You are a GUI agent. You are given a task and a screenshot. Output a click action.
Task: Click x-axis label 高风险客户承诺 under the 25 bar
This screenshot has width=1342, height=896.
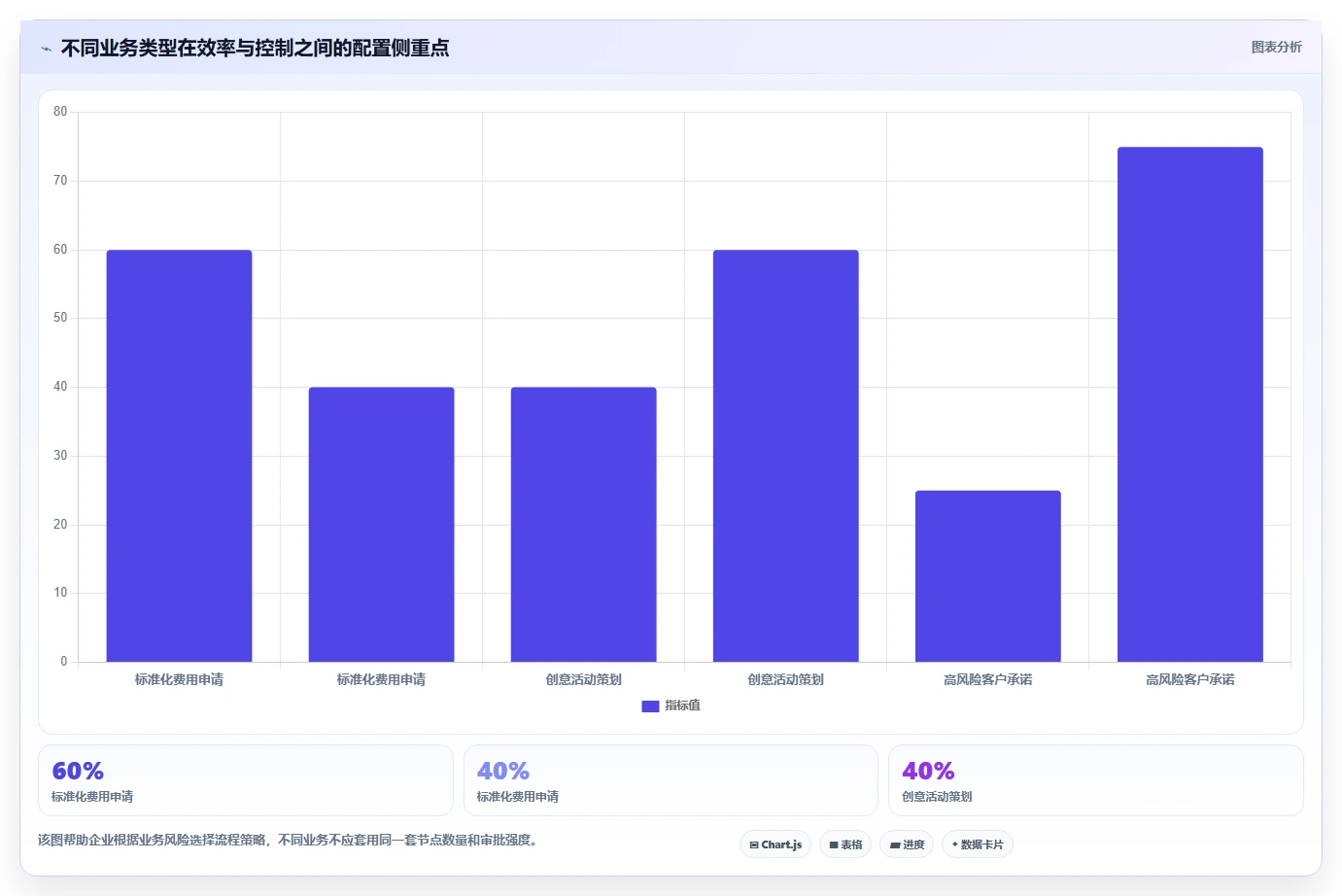point(987,679)
